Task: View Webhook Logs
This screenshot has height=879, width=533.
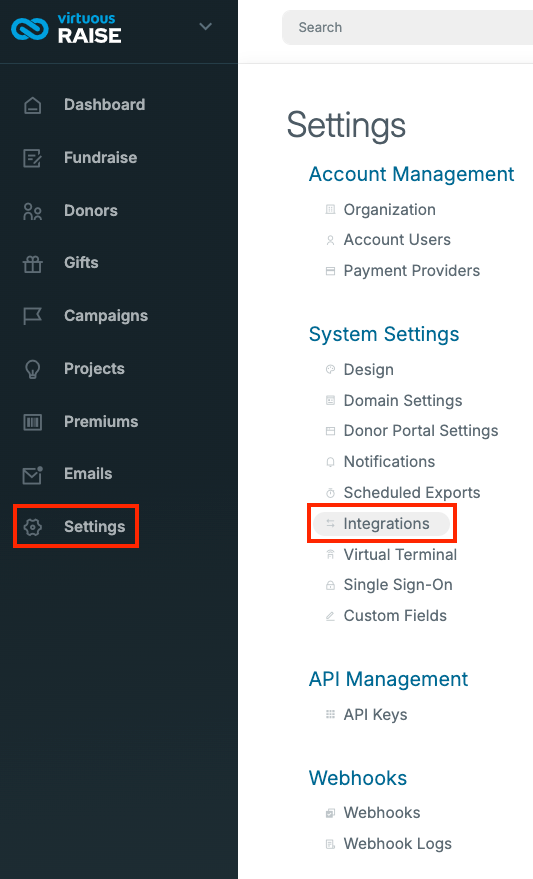Action: pos(397,844)
